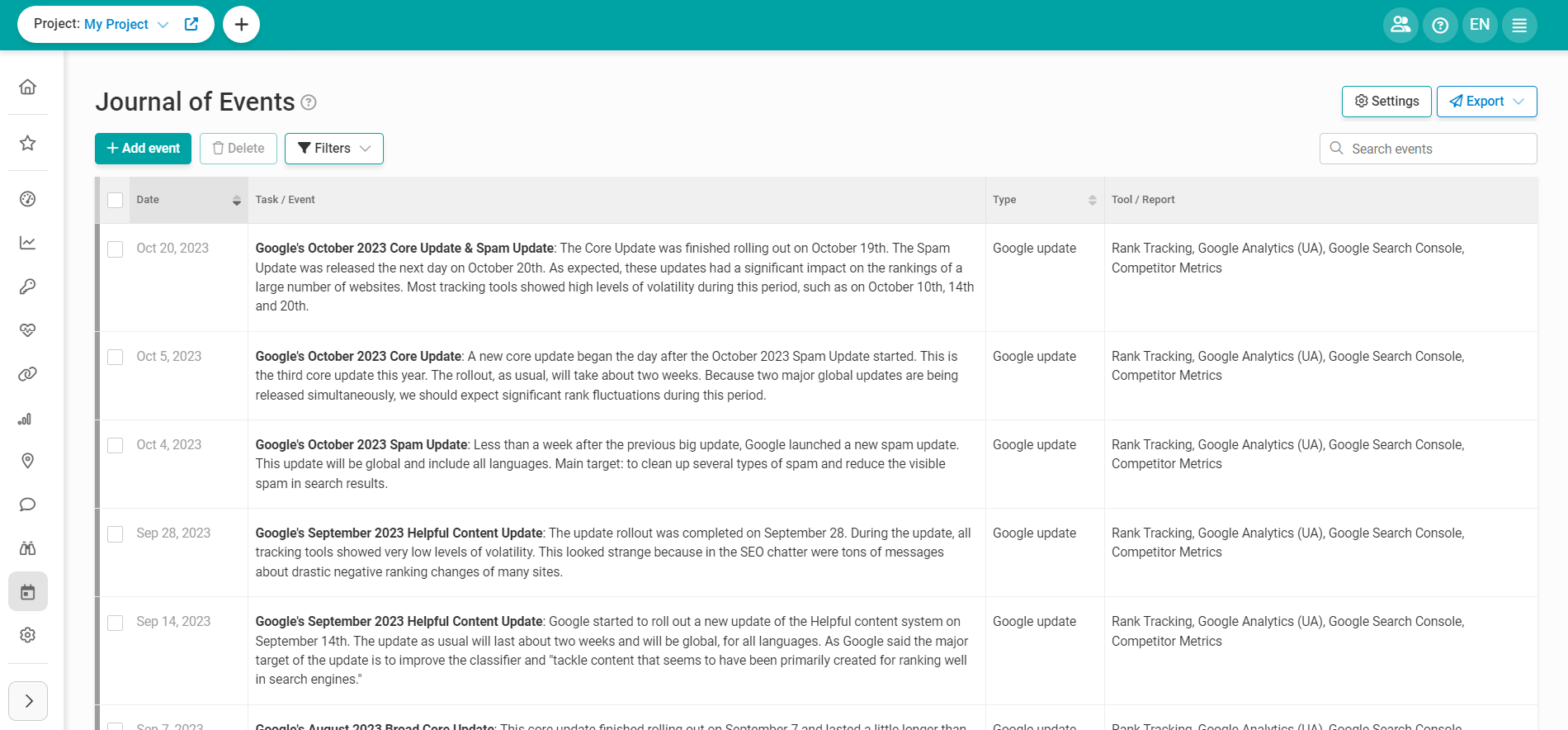Click the plus button to add project

[x=241, y=25]
